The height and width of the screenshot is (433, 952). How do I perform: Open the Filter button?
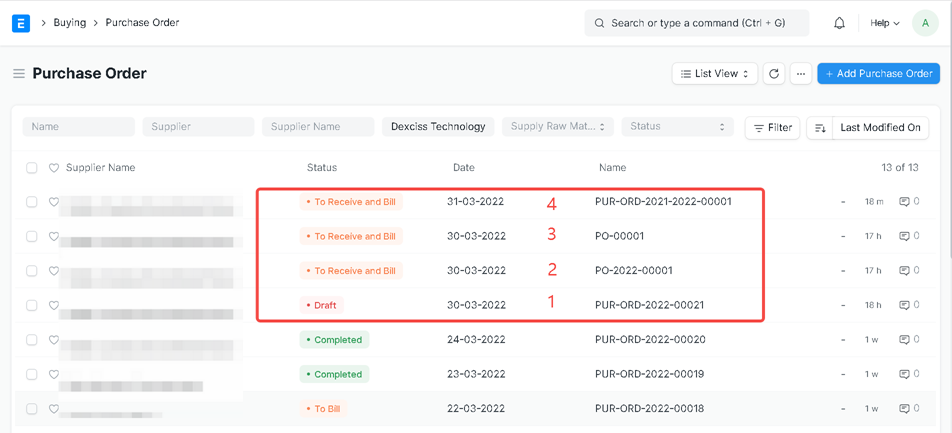(772, 128)
